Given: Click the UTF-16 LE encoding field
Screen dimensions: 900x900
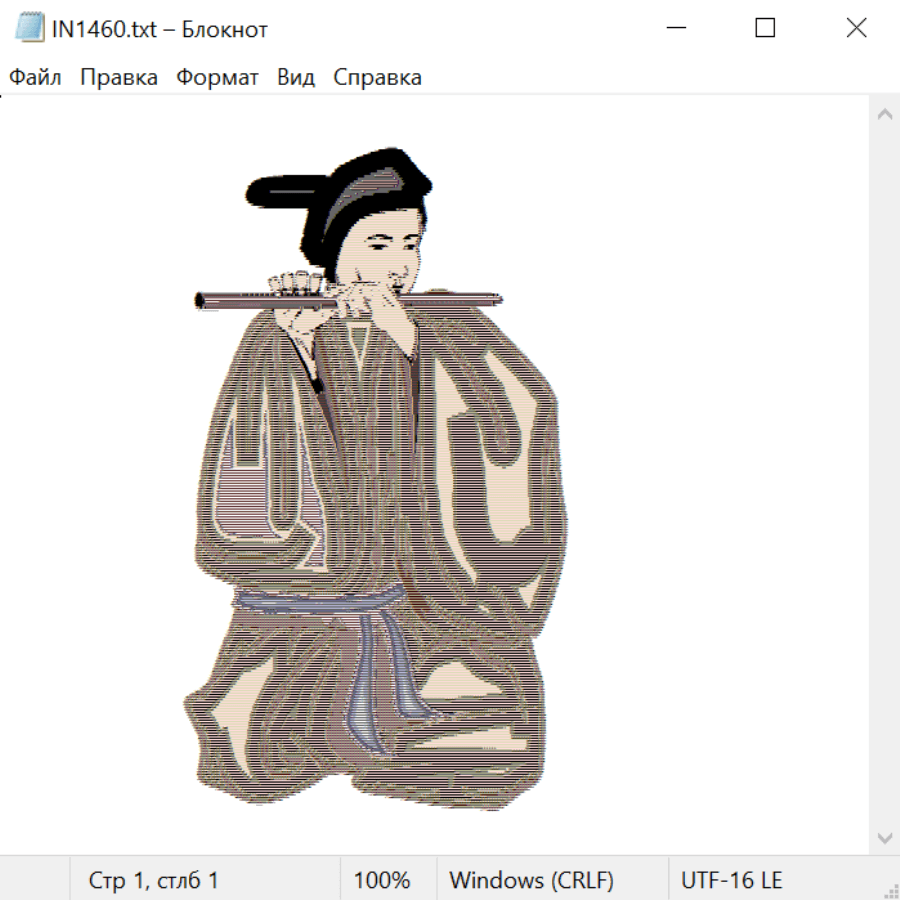Looking at the screenshot, I should point(732,881).
